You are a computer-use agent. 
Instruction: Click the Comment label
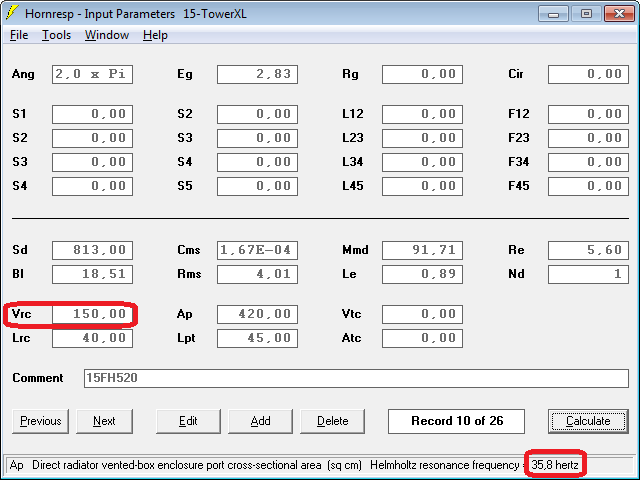tap(38, 378)
